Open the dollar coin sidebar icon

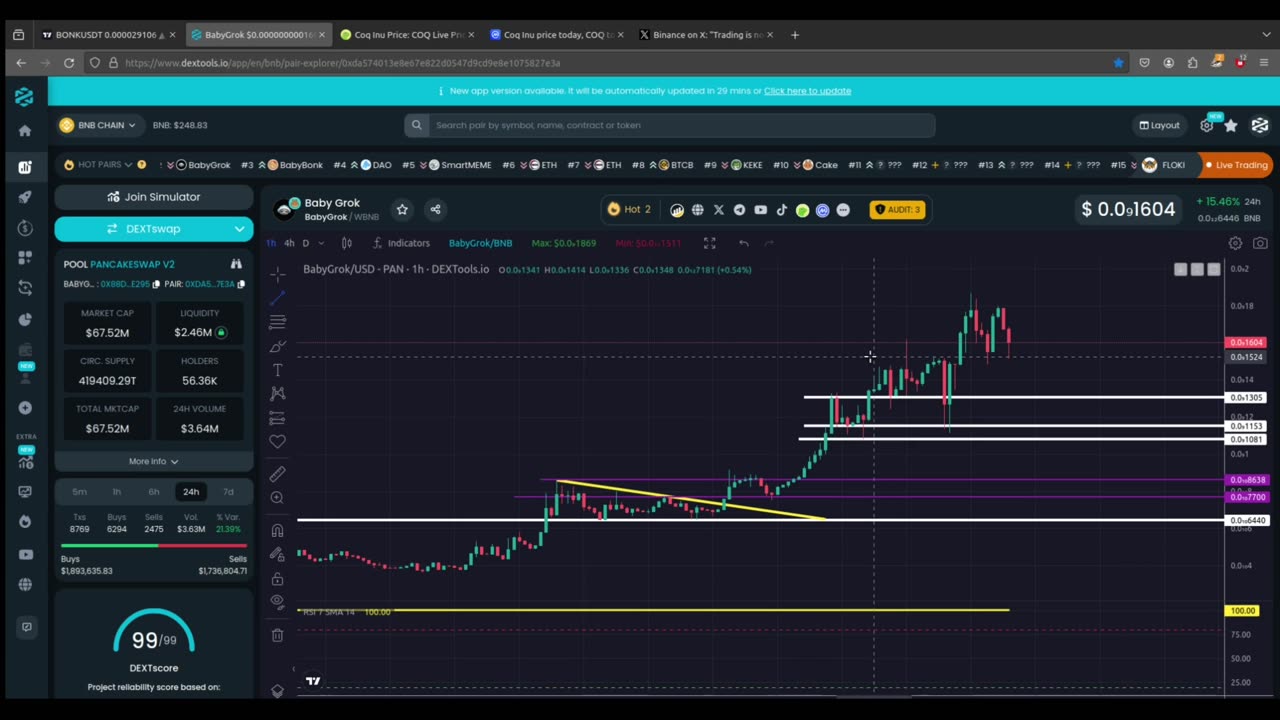pos(25,228)
